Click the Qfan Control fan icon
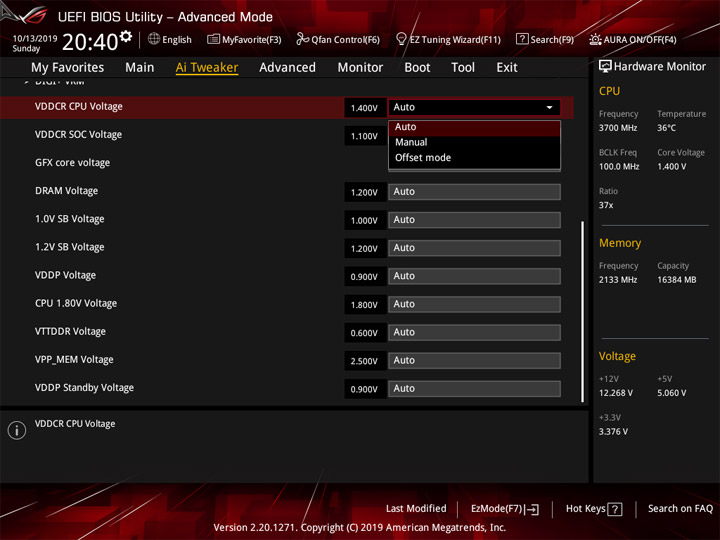 [x=302, y=39]
